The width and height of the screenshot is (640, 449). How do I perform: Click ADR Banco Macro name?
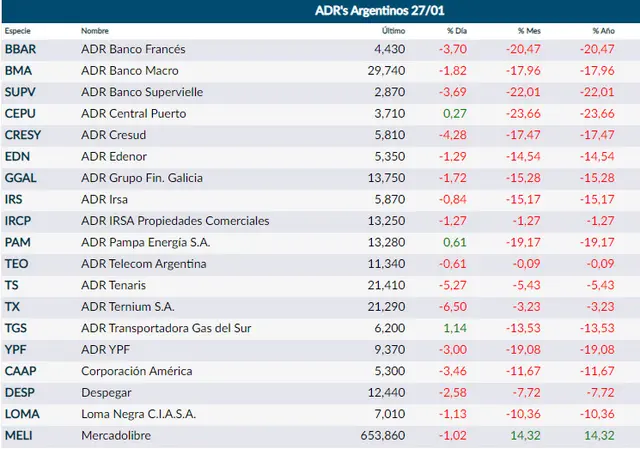(x=130, y=71)
